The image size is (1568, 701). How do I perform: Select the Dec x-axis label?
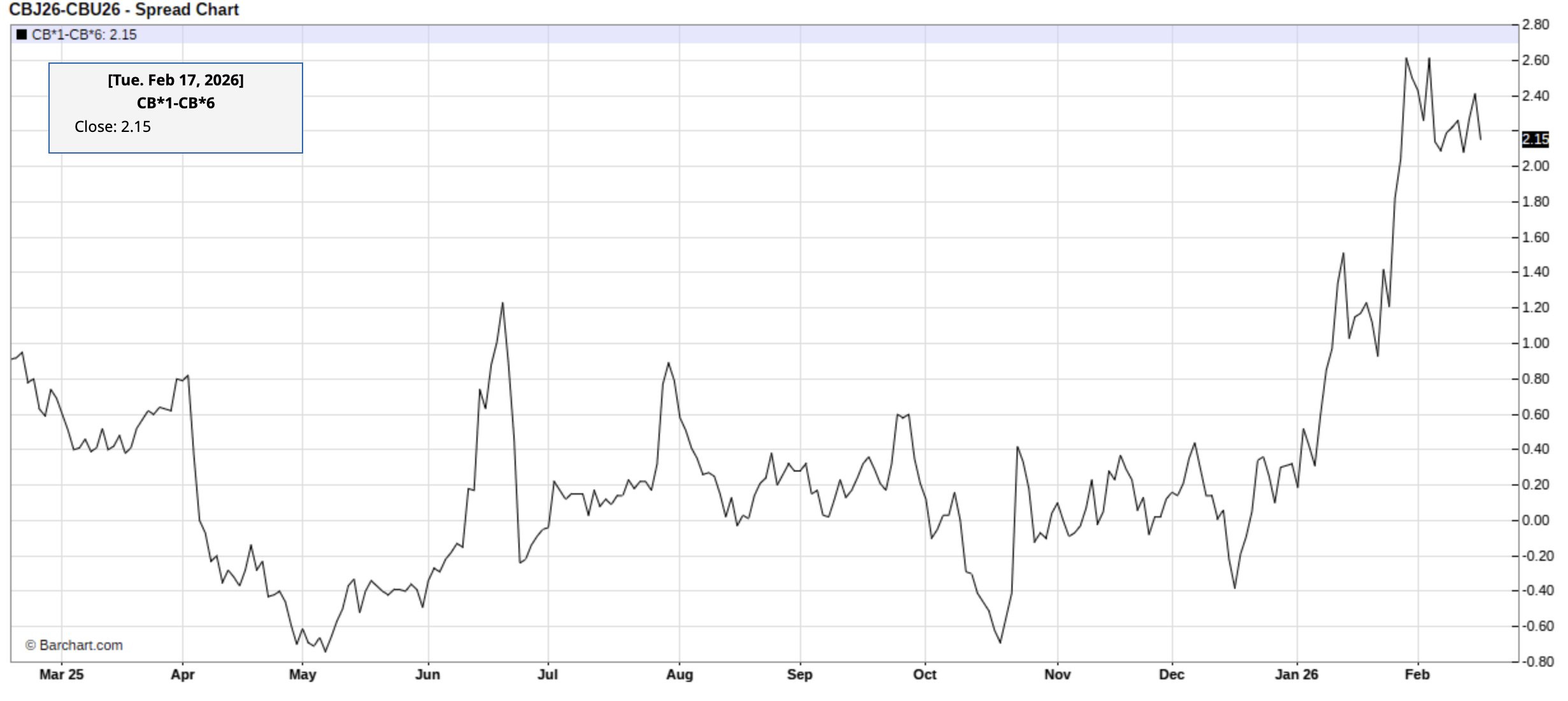pyautogui.click(x=1172, y=675)
